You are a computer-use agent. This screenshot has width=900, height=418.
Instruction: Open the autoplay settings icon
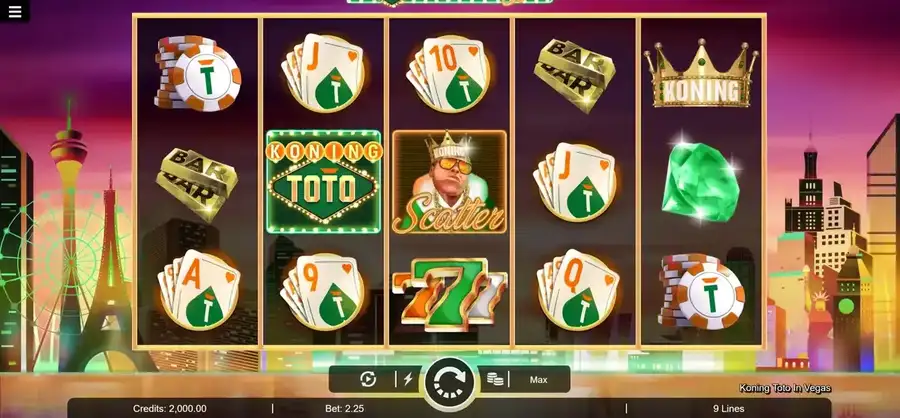click(x=367, y=379)
